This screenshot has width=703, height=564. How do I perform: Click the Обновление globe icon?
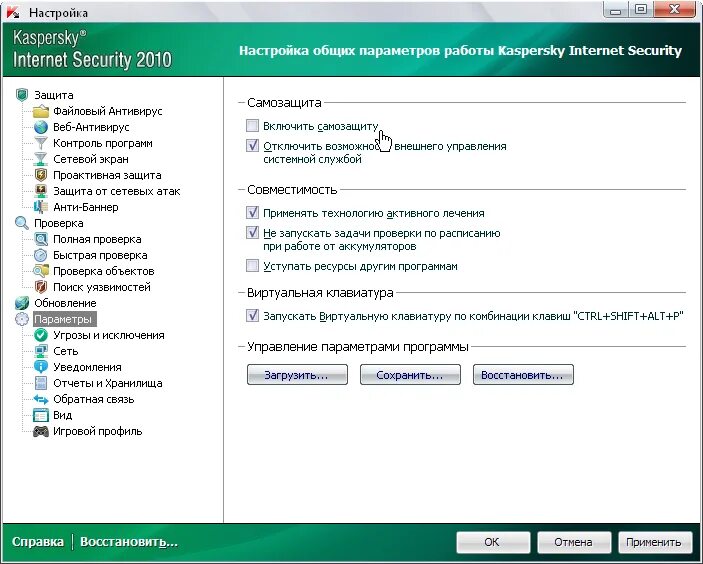click(x=22, y=303)
